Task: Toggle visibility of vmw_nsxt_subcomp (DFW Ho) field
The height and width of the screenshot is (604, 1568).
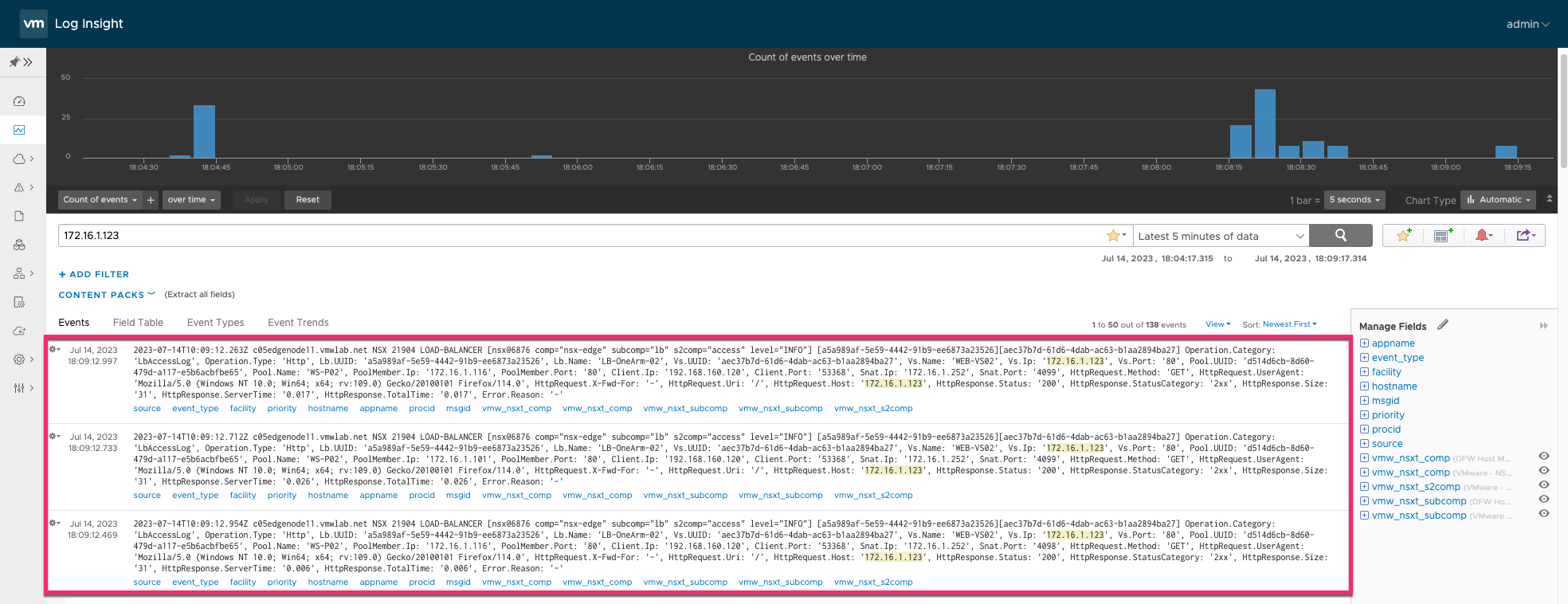Action: (x=1543, y=500)
